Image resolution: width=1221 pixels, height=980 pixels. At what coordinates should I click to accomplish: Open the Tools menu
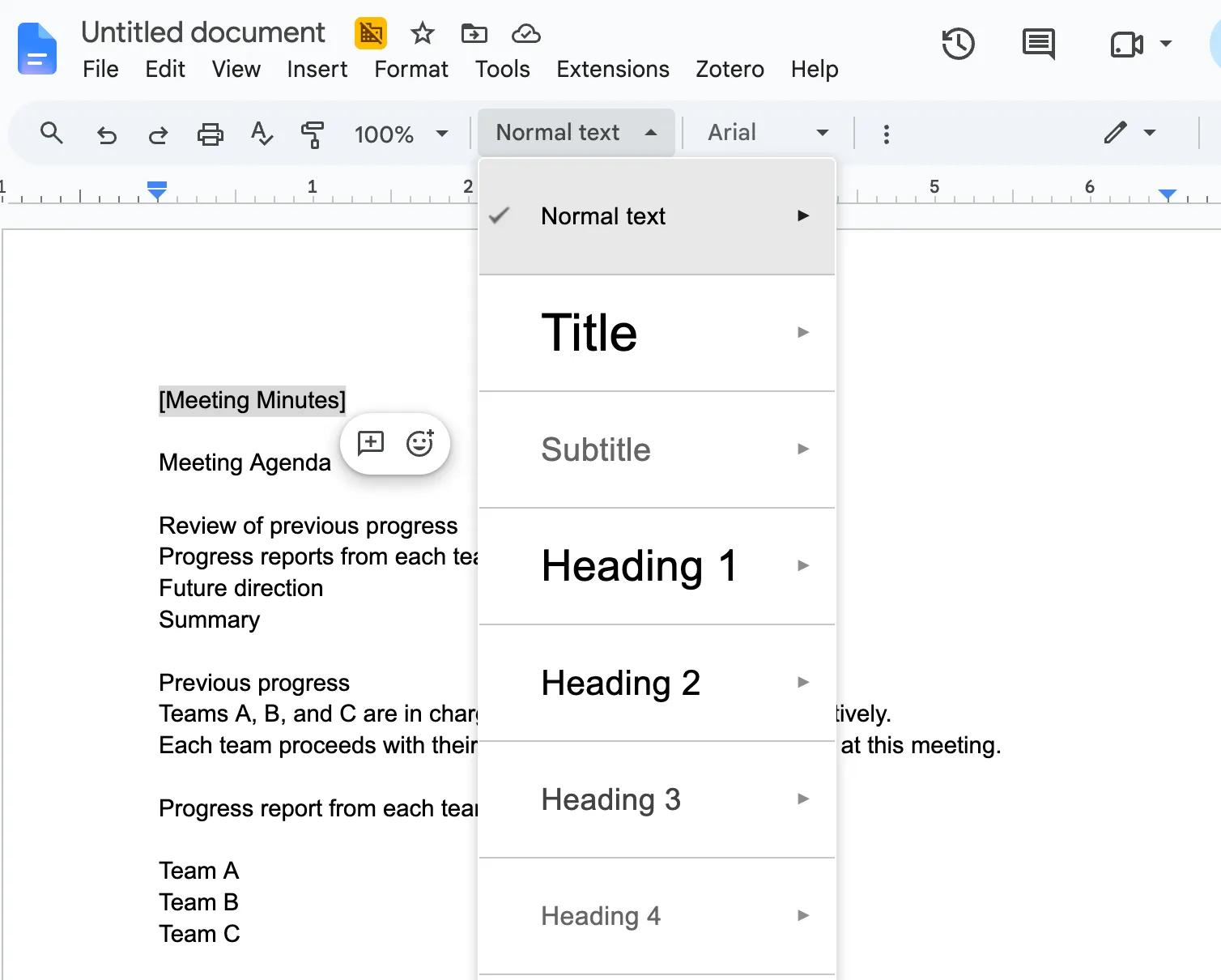point(503,70)
